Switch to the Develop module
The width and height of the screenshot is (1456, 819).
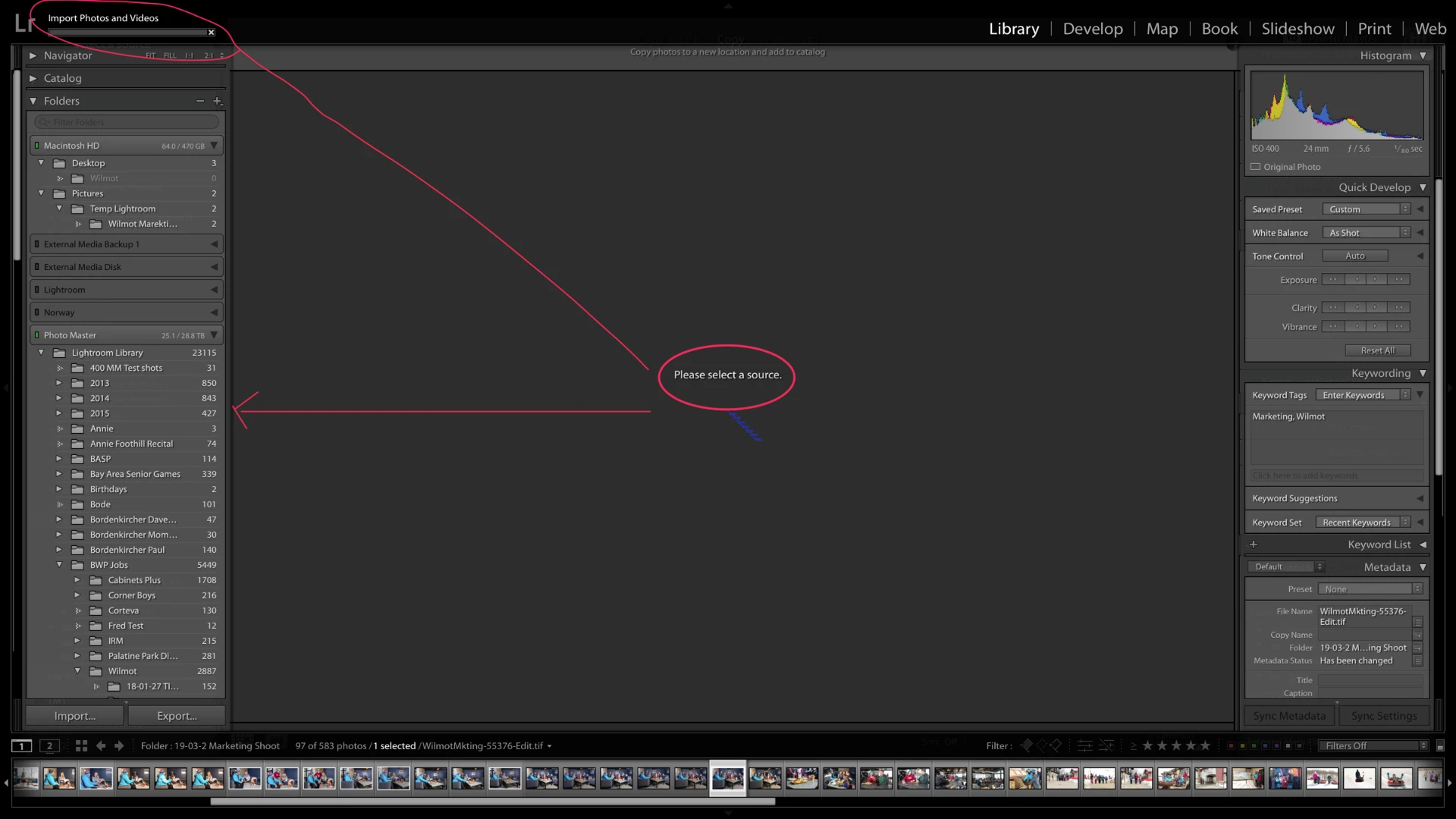click(1093, 29)
